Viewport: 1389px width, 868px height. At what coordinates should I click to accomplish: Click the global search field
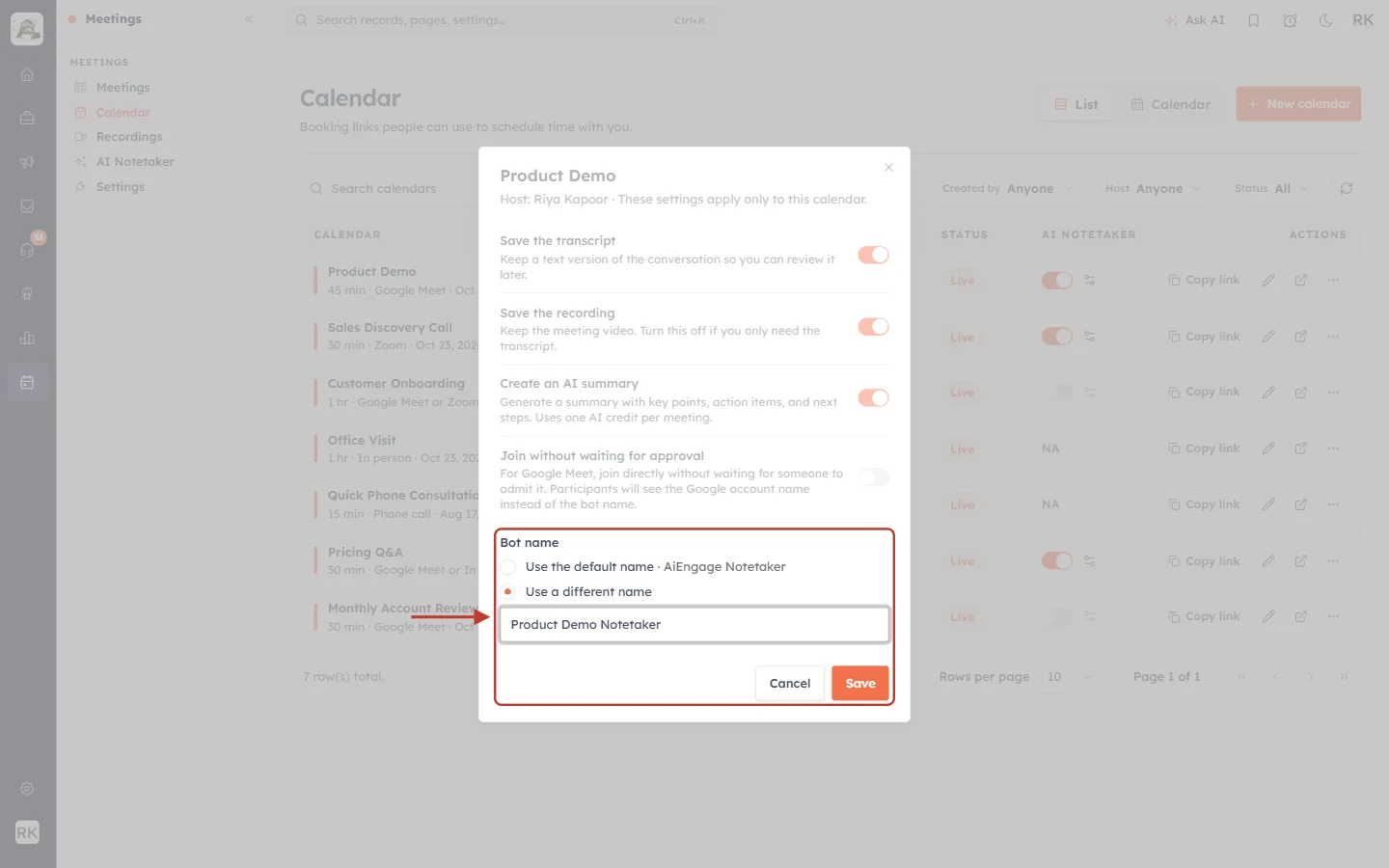tap(502, 20)
